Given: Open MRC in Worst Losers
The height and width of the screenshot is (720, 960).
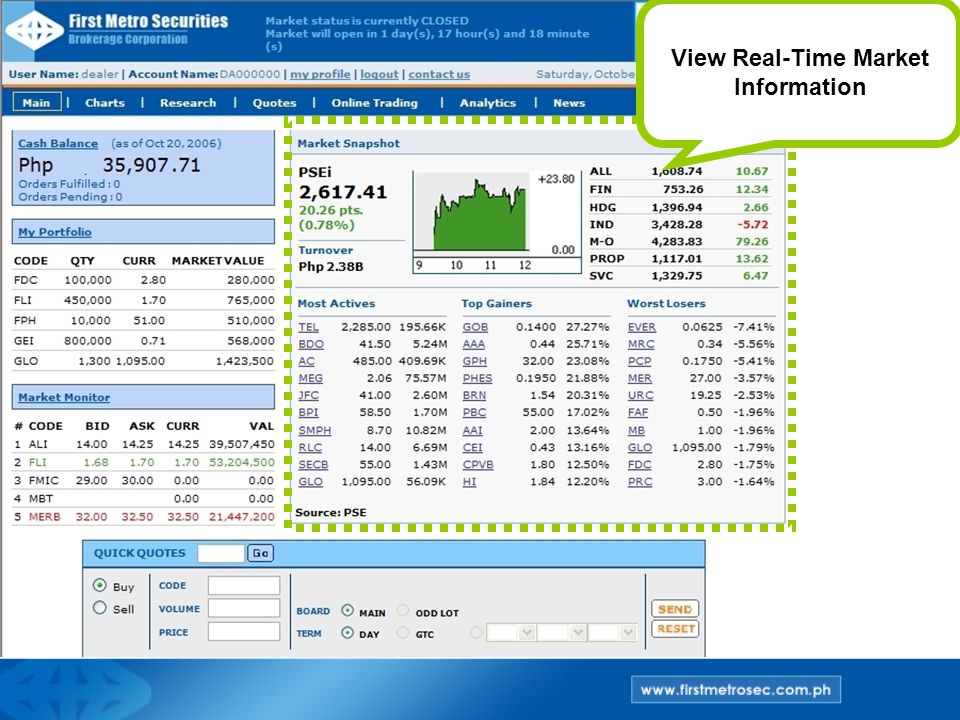Looking at the screenshot, I should click(x=641, y=345).
